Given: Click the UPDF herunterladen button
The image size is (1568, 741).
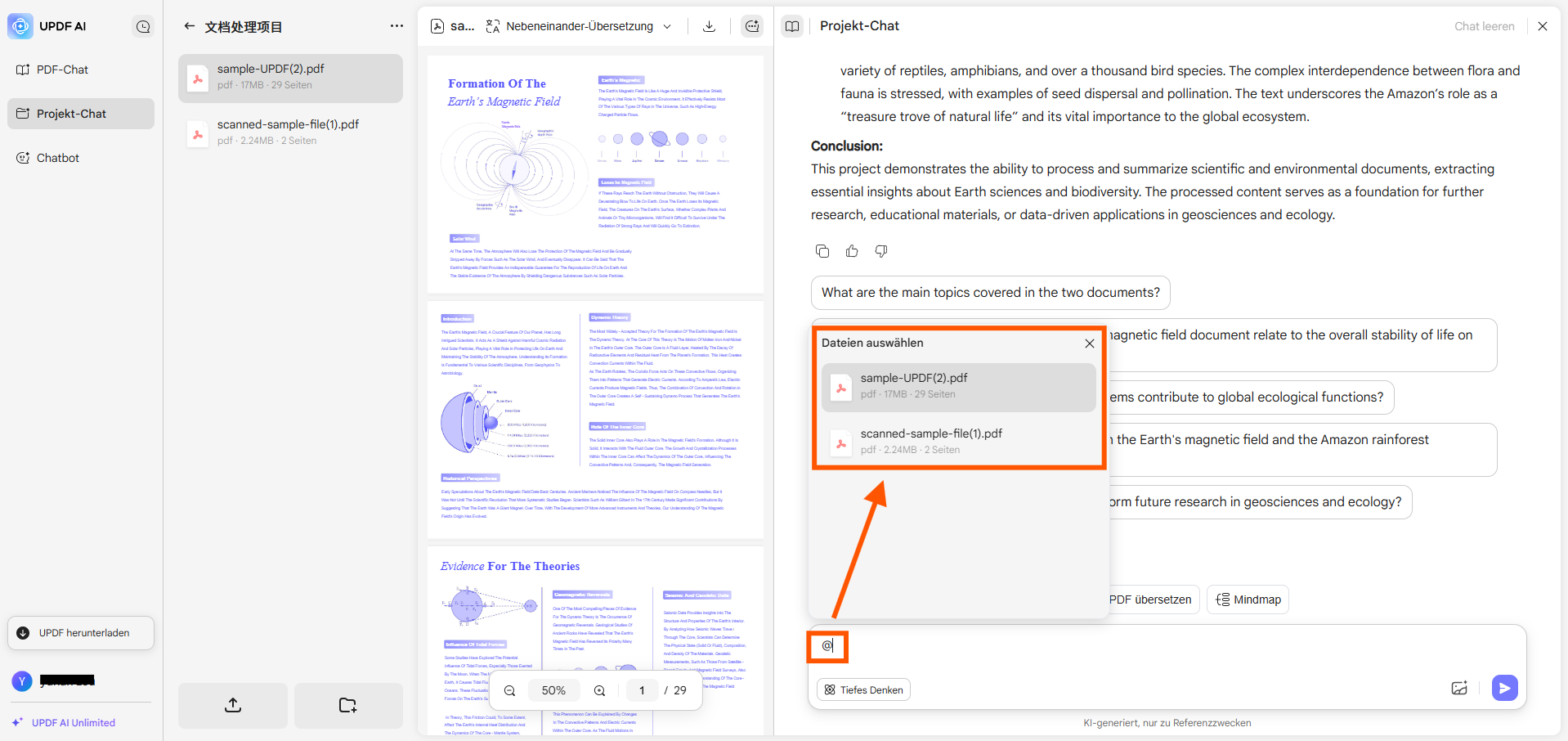Looking at the screenshot, I should click(81, 633).
